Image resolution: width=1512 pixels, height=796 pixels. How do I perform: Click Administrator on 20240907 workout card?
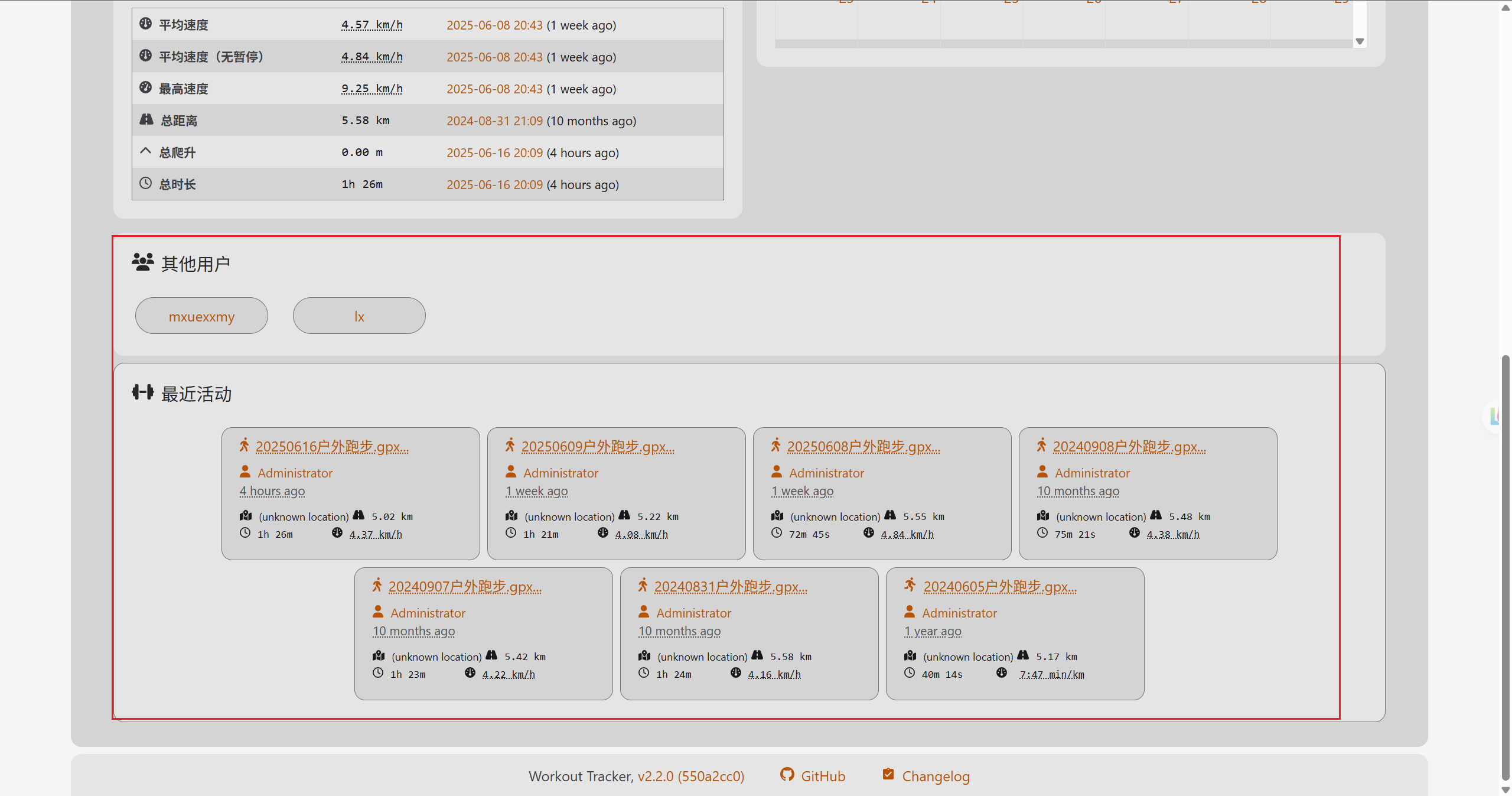[x=428, y=613]
